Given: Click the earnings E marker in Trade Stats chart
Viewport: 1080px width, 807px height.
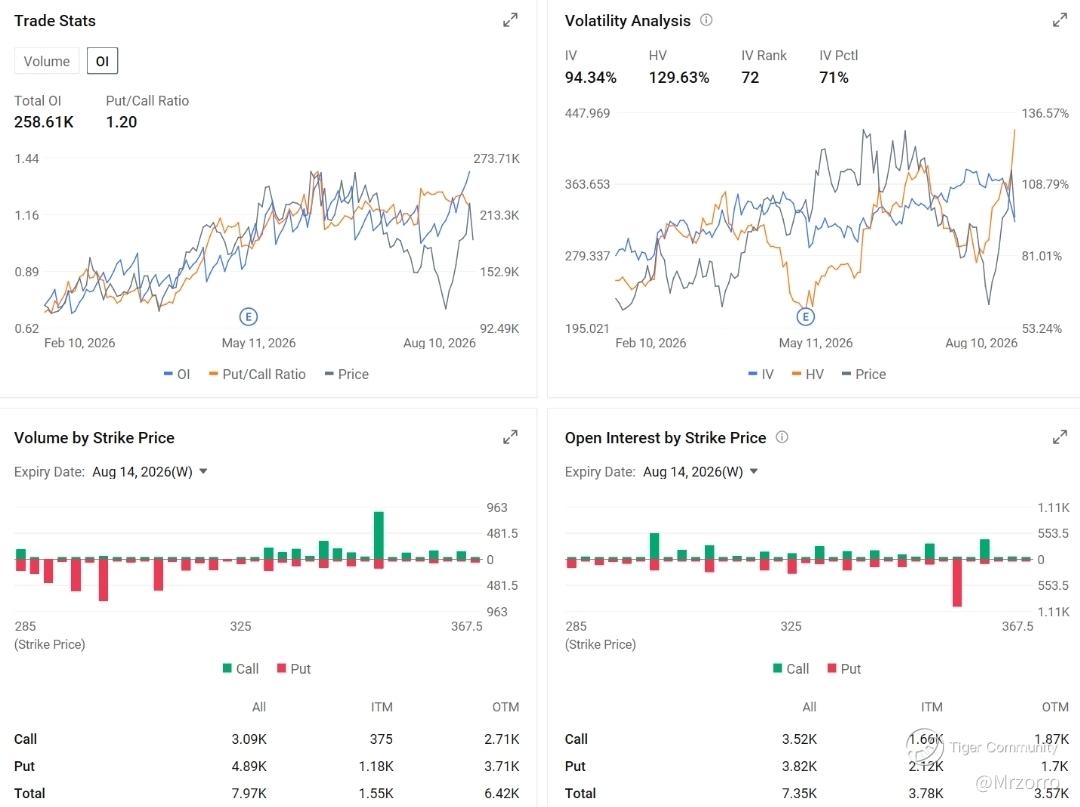Looking at the screenshot, I should click(248, 317).
